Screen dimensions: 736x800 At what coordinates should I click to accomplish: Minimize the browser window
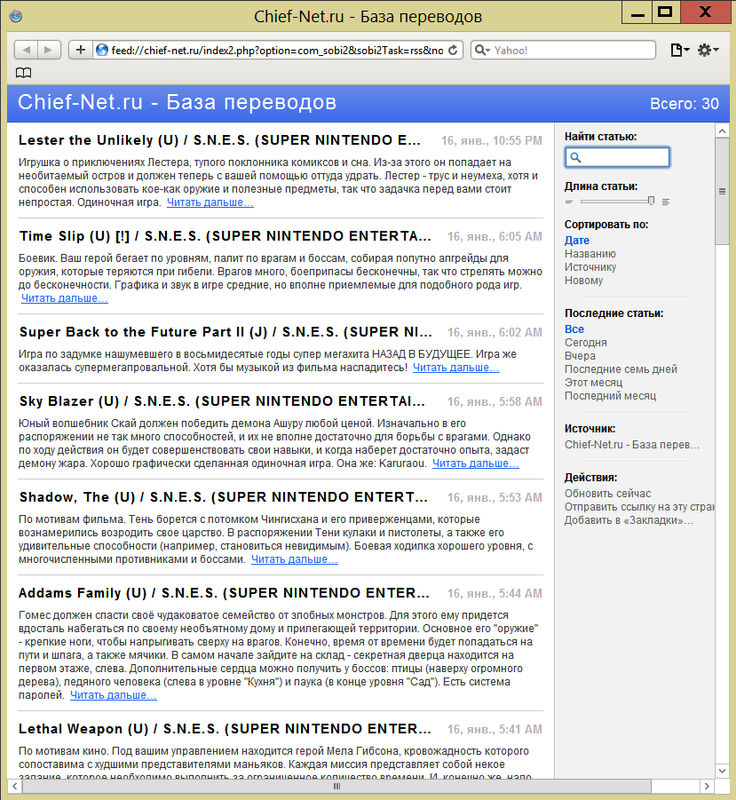coord(637,12)
